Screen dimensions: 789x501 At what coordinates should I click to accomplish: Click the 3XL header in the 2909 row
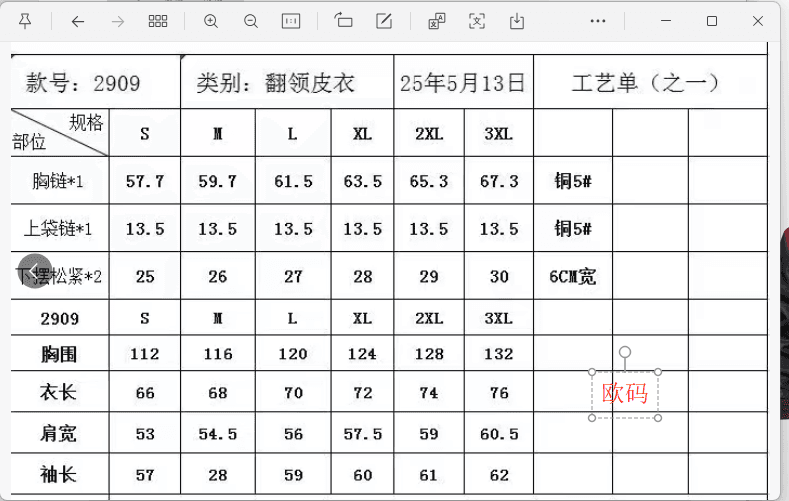point(499,318)
